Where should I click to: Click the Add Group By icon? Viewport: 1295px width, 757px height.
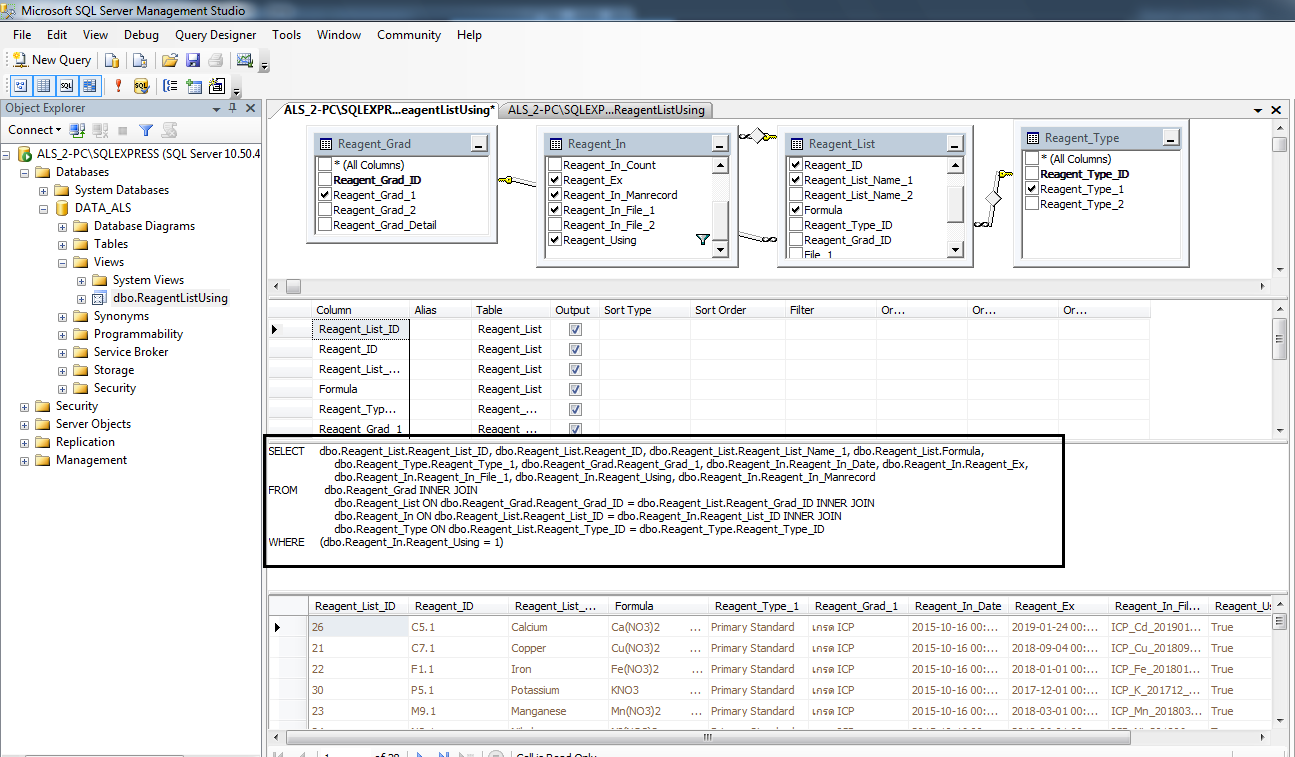tap(170, 86)
